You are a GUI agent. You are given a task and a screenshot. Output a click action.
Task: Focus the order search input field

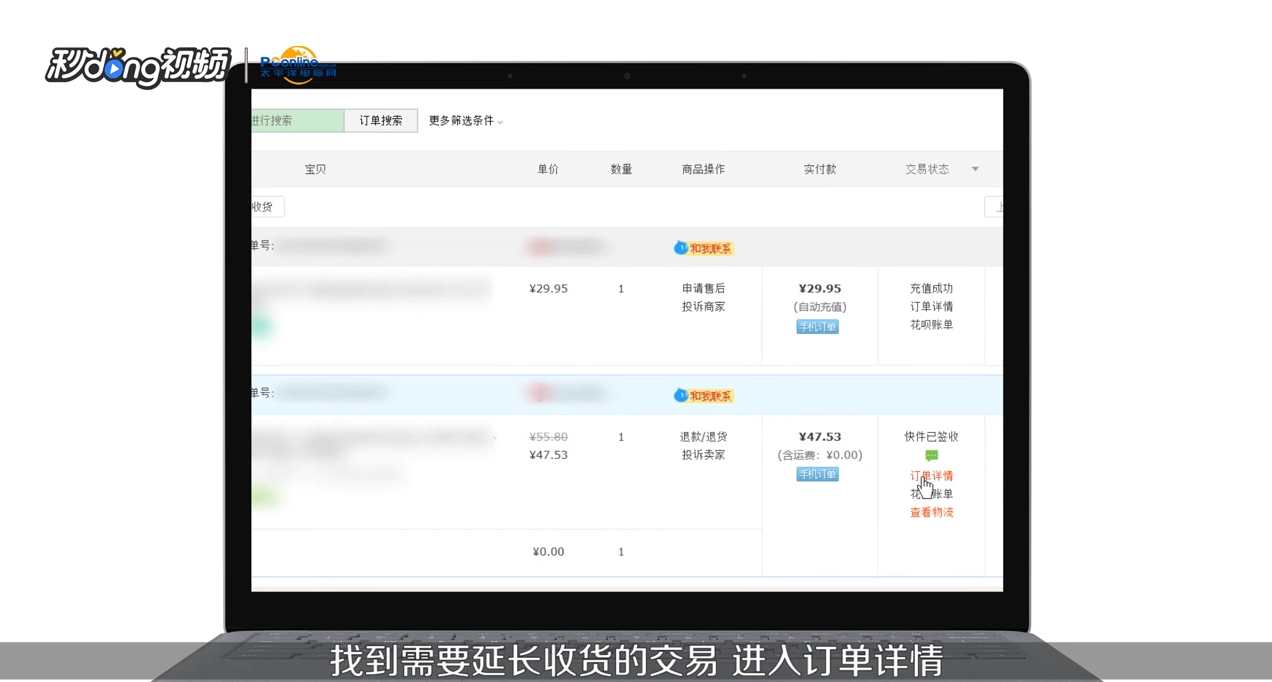point(297,121)
